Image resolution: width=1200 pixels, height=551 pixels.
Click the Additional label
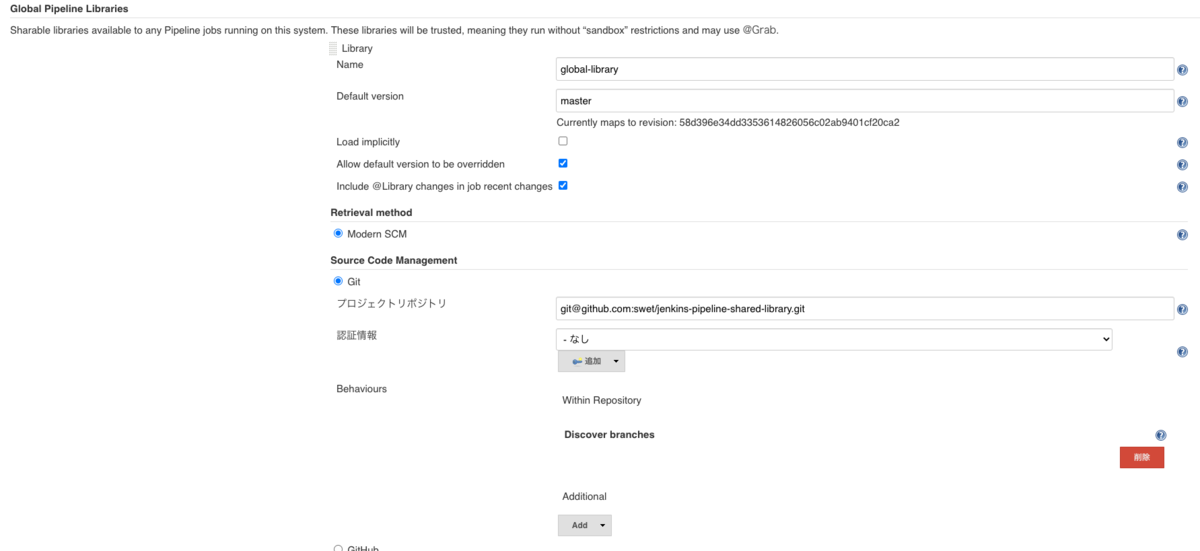584,496
